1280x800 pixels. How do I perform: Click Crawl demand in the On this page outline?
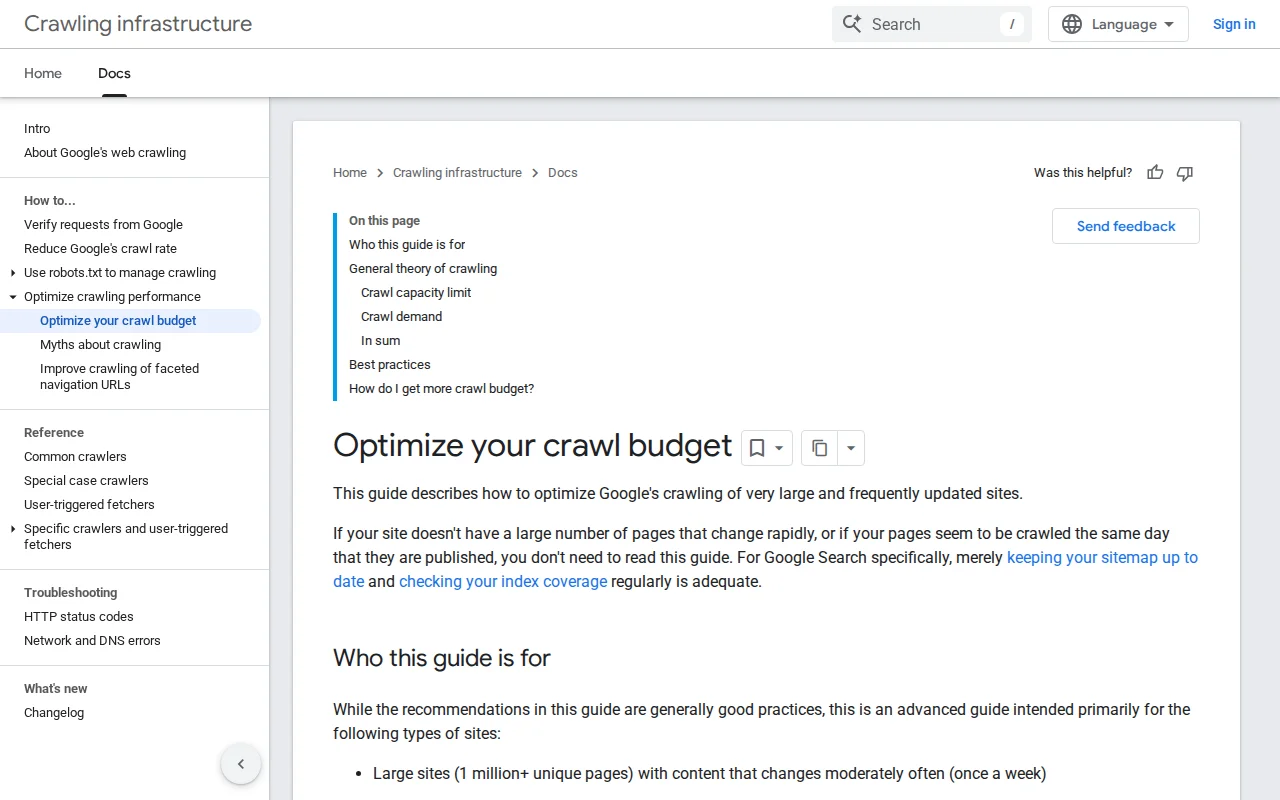401,316
